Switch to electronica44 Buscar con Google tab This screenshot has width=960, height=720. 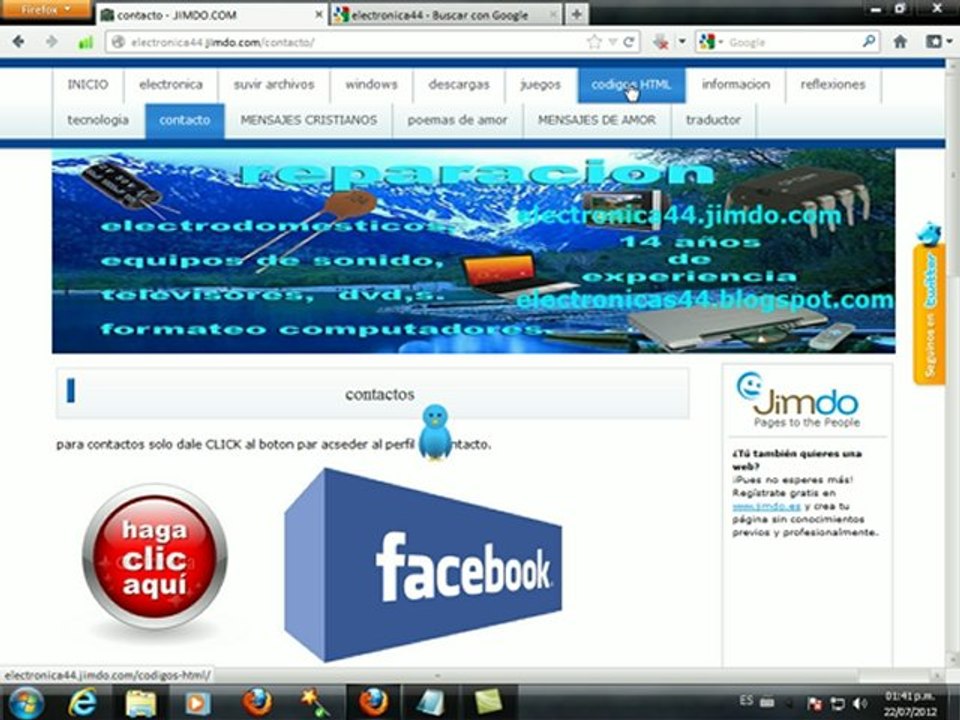[x=446, y=15]
